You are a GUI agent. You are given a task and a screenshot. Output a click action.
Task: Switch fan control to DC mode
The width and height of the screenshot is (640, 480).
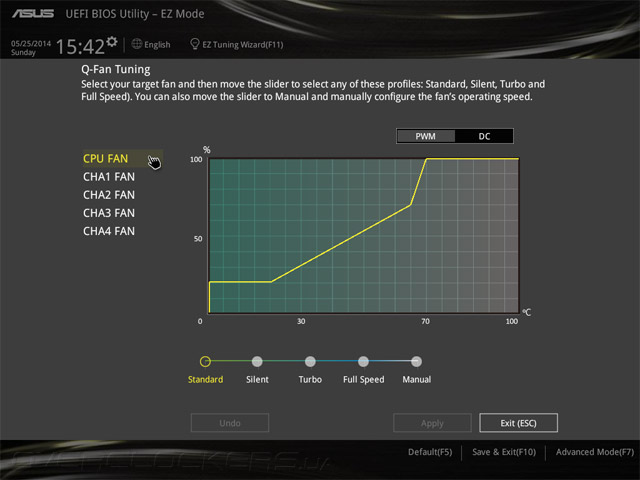coord(484,136)
